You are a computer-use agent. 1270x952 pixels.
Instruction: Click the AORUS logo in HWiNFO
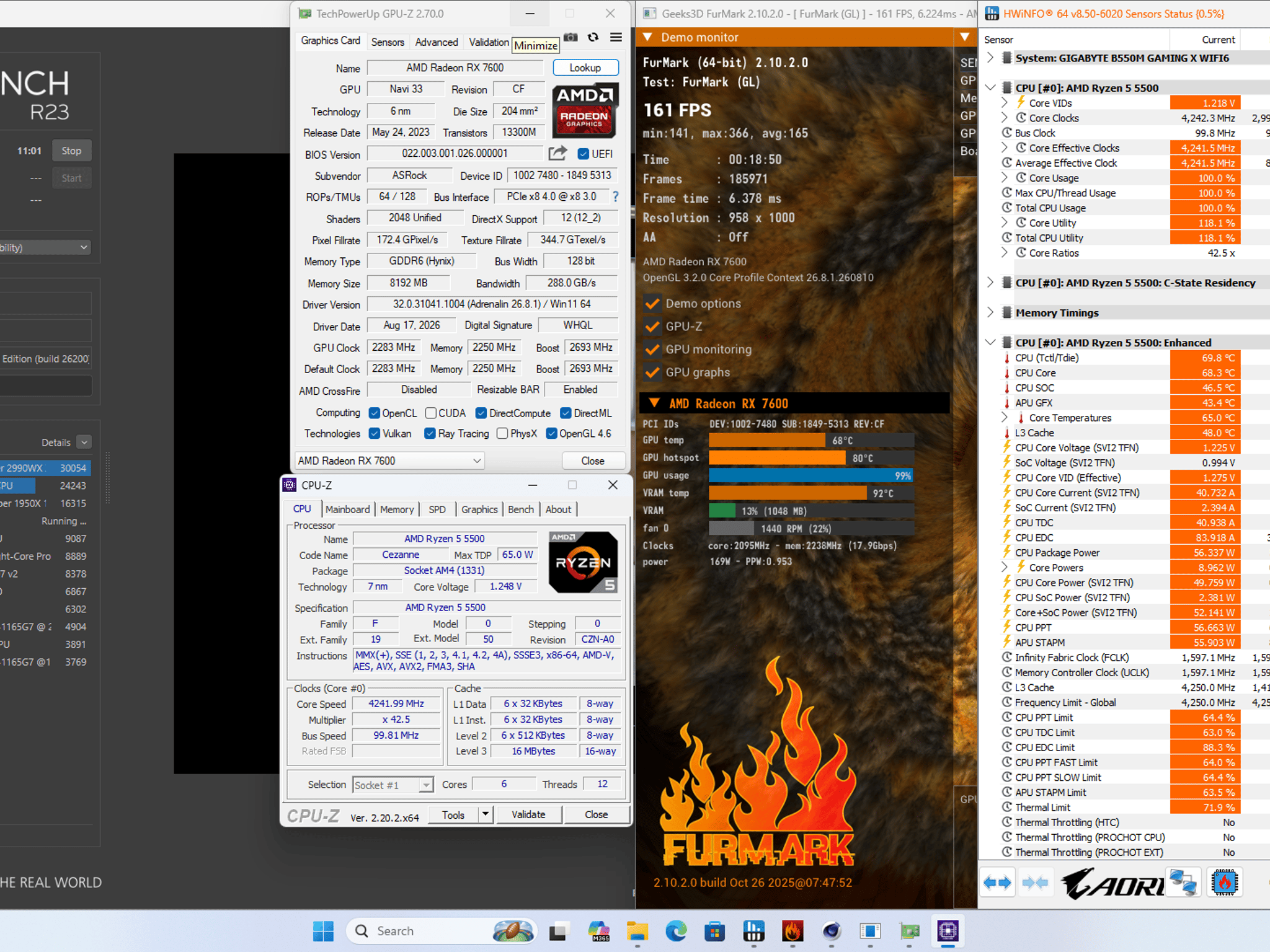1112,883
